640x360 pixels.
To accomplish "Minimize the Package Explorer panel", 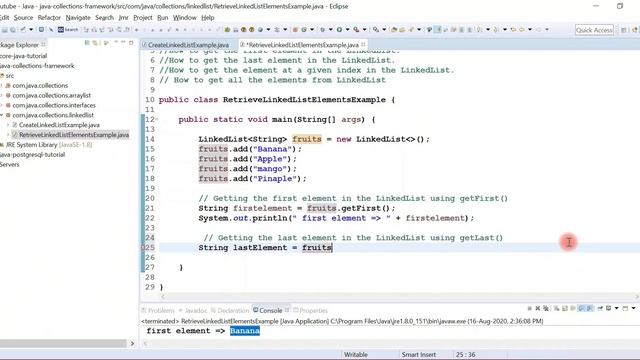I will tap(123, 42).
